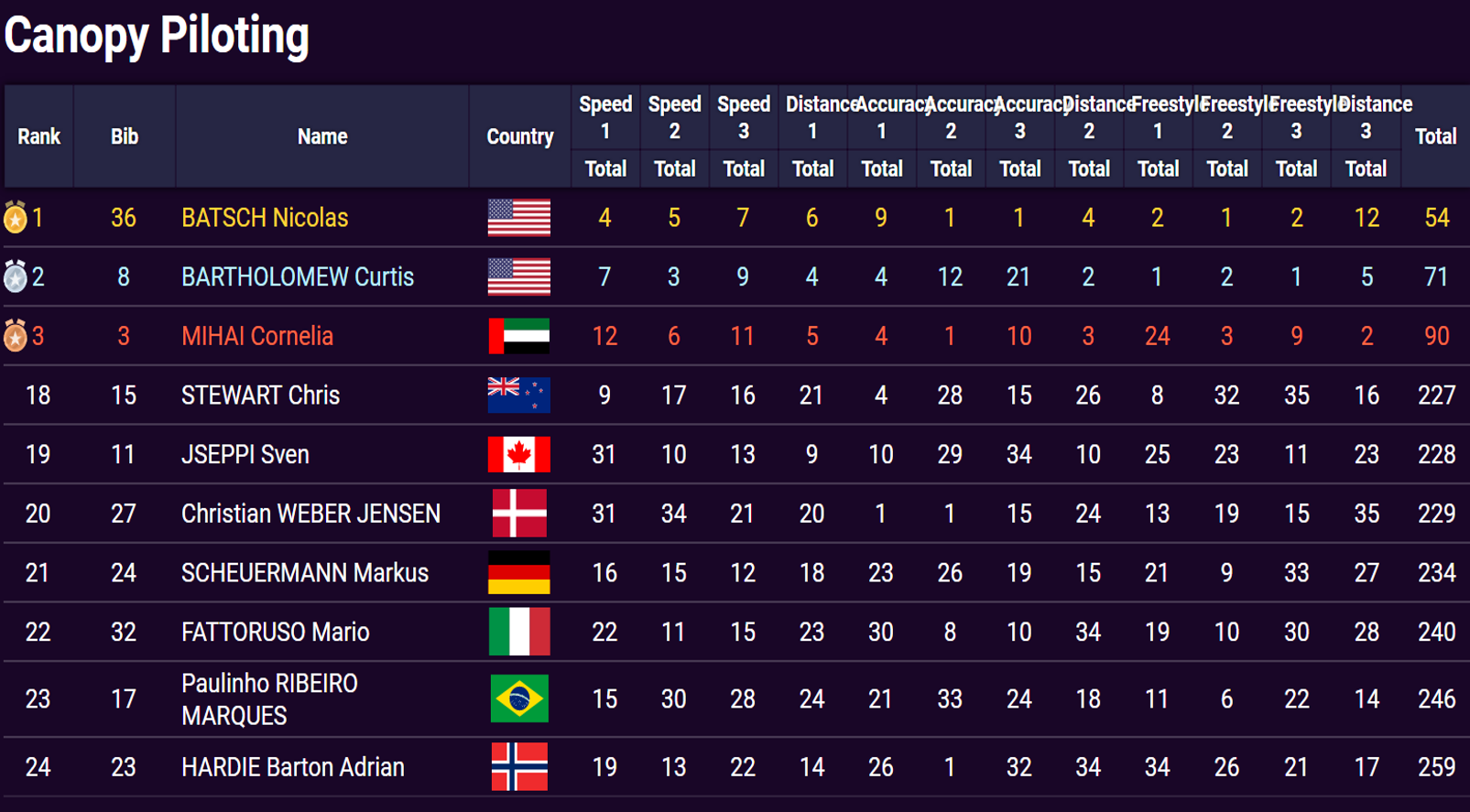Click the Danish flag for Christian WEBER JENSEN

click(519, 514)
